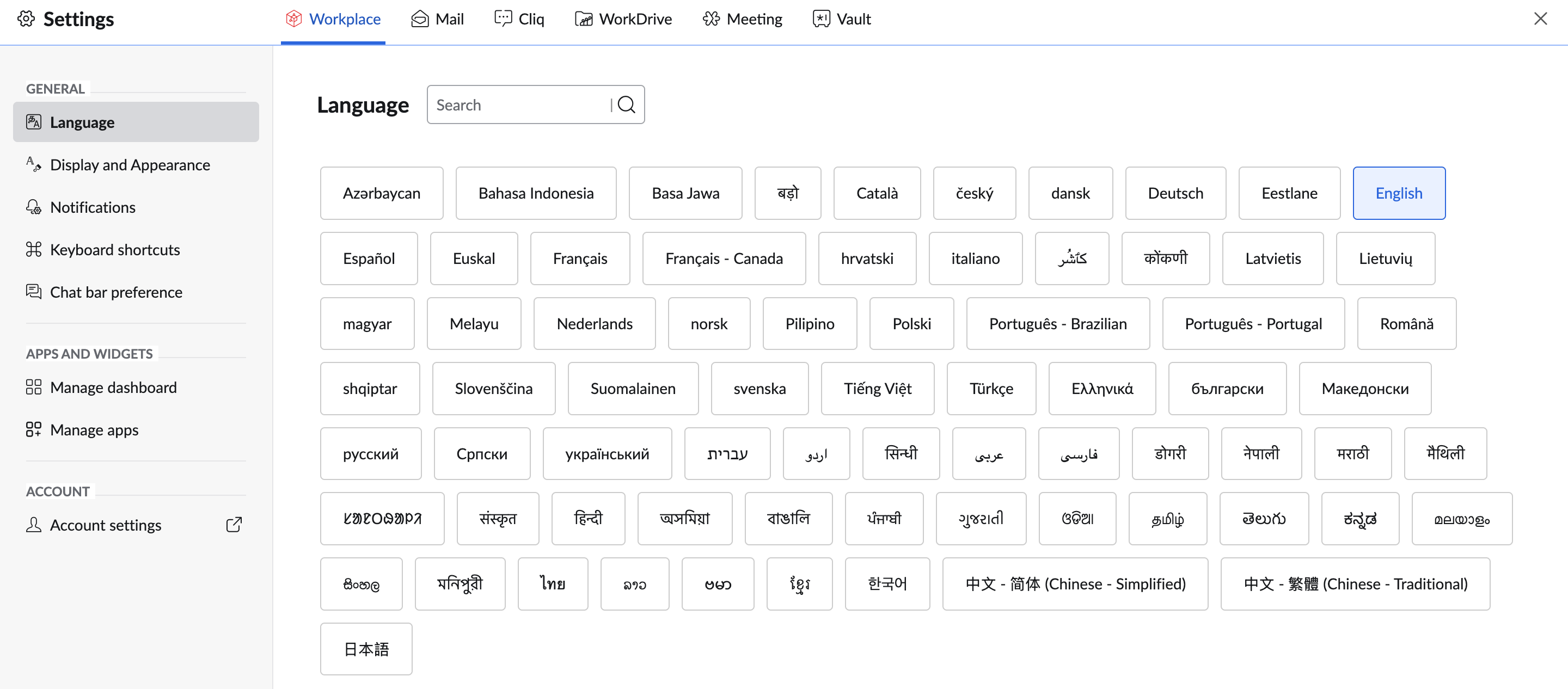
Task: Choose Português - Brazilian option
Action: 1058,323
